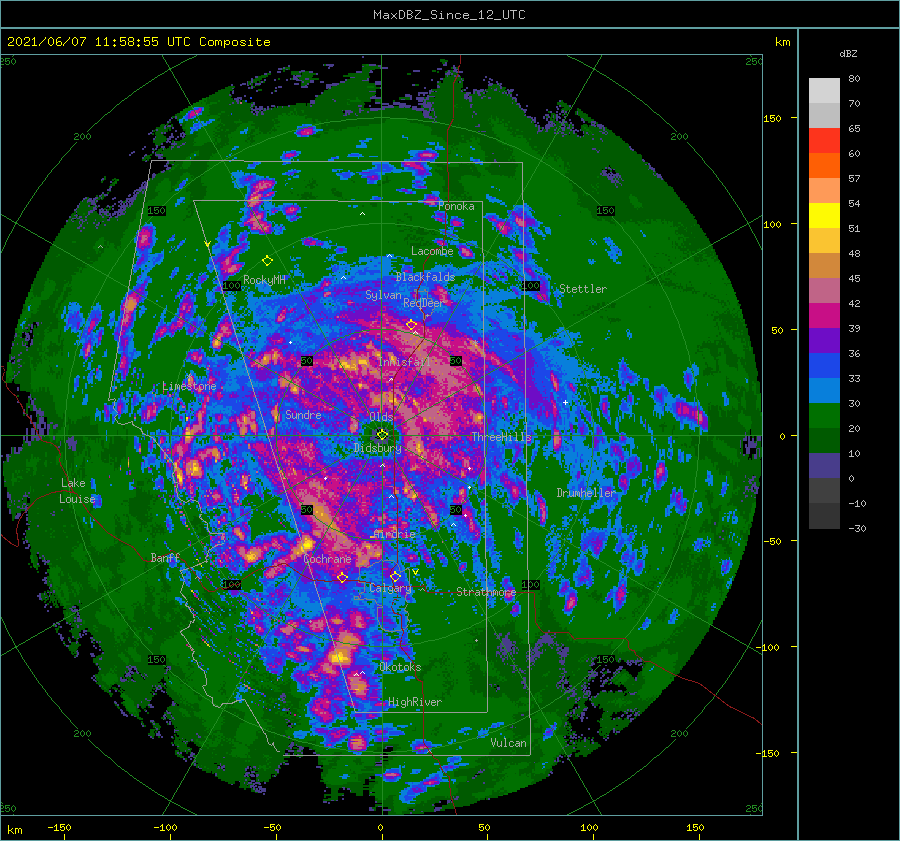Click the 2021/06/07 11:58:55 UTC Composite timestamp
Image resolution: width=900 pixels, height=841 pixels.
(138, 42)
